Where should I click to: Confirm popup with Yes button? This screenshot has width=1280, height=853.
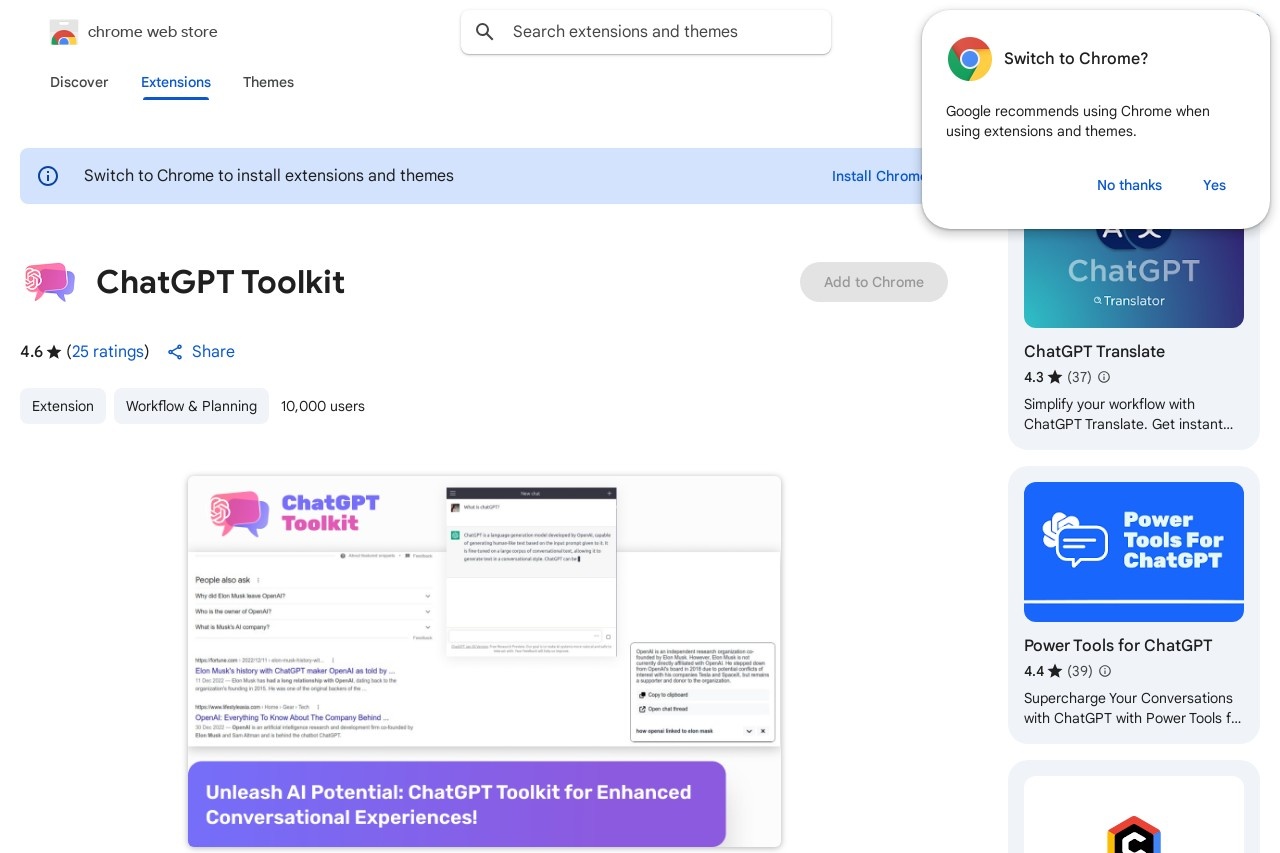tap(1214, 185)
